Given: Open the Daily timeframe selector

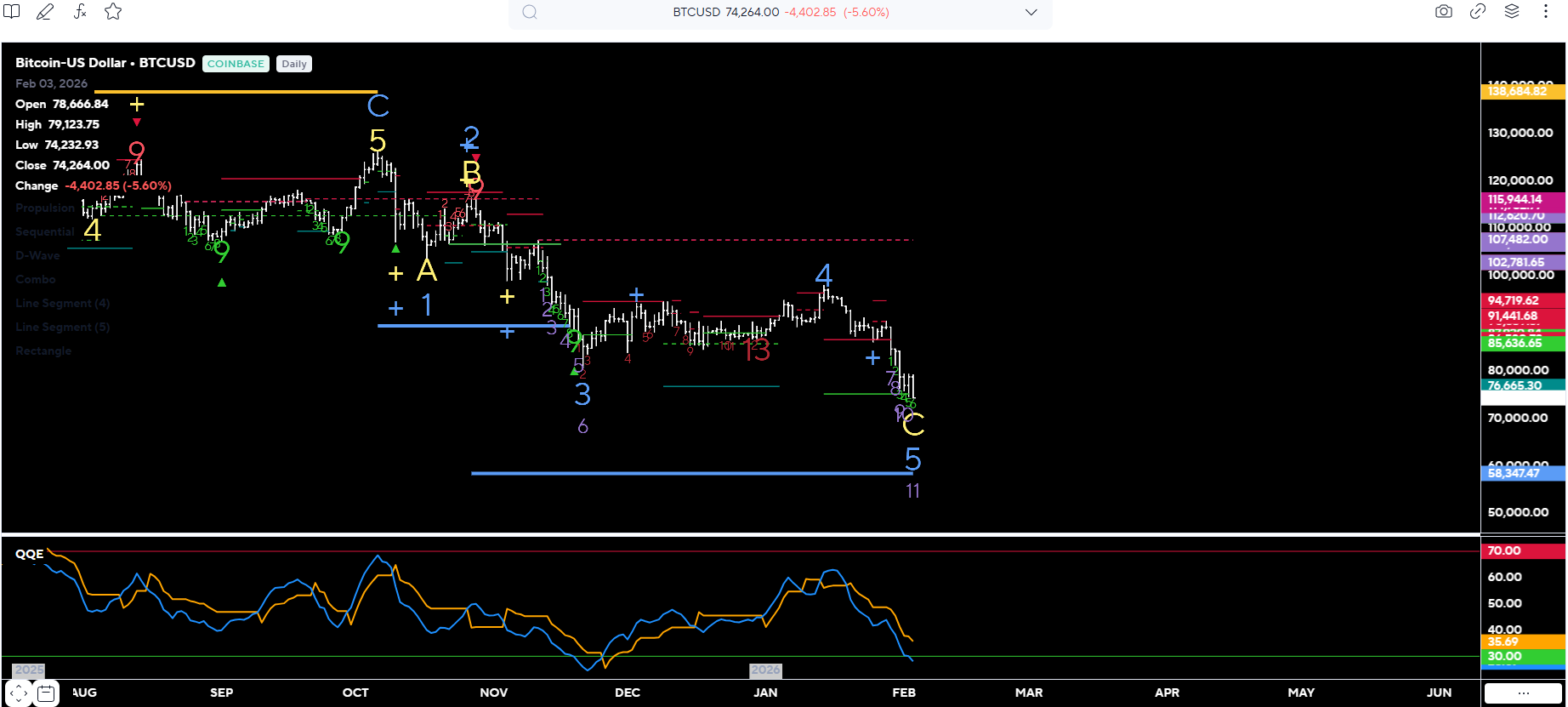Looking at the screenshot, I should coord(294,64).
